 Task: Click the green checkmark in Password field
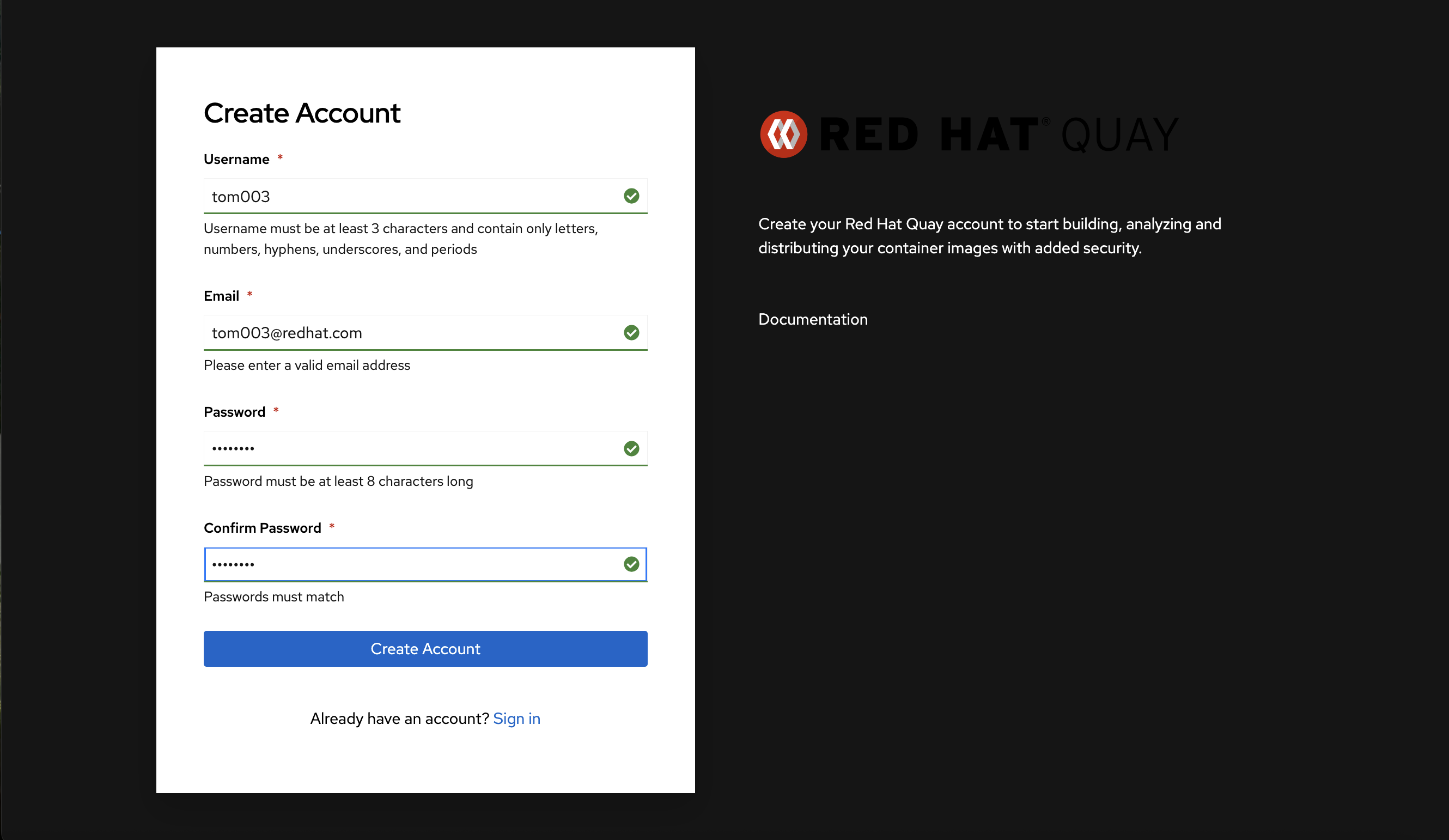click(631, 448)
